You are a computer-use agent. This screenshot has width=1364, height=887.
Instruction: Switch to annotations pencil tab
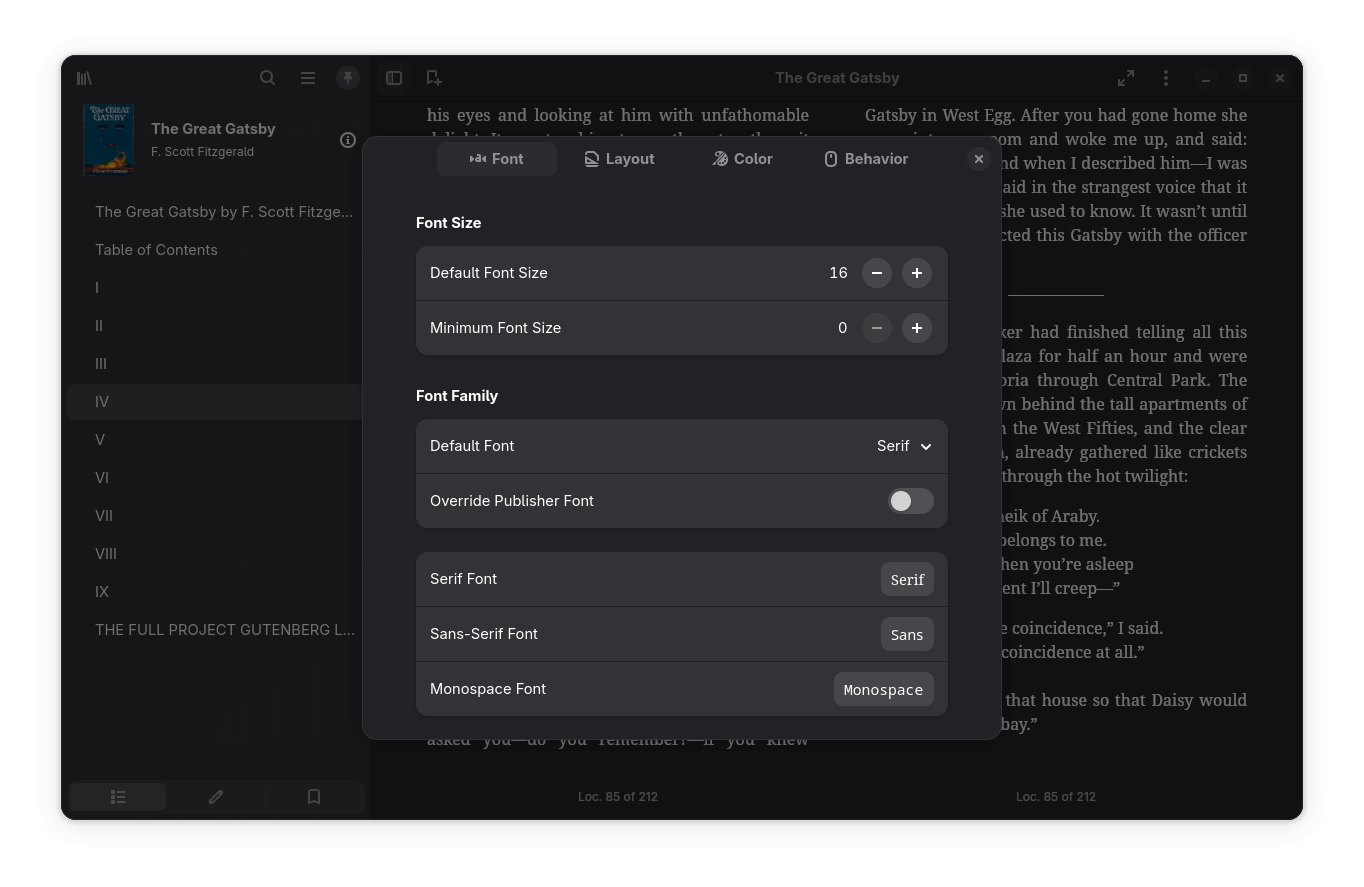[x=216, y=797]
